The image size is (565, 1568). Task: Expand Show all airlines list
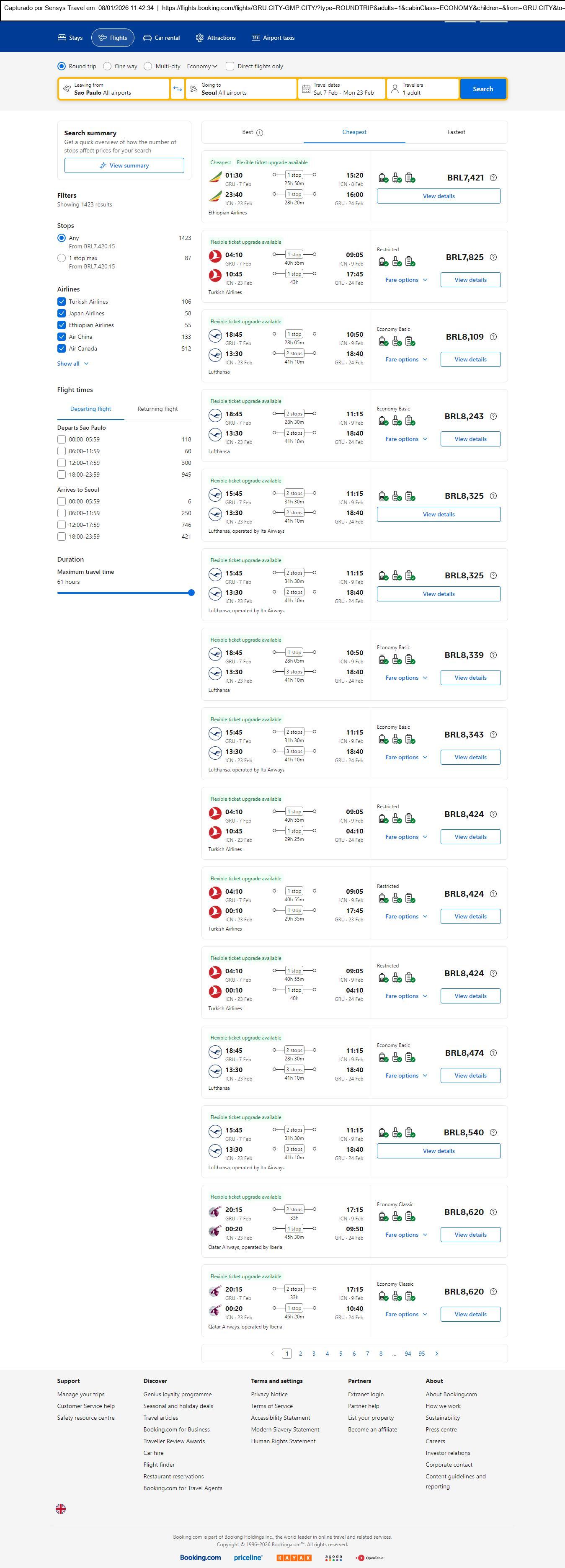pyautogui.click(x=72, y=364)
